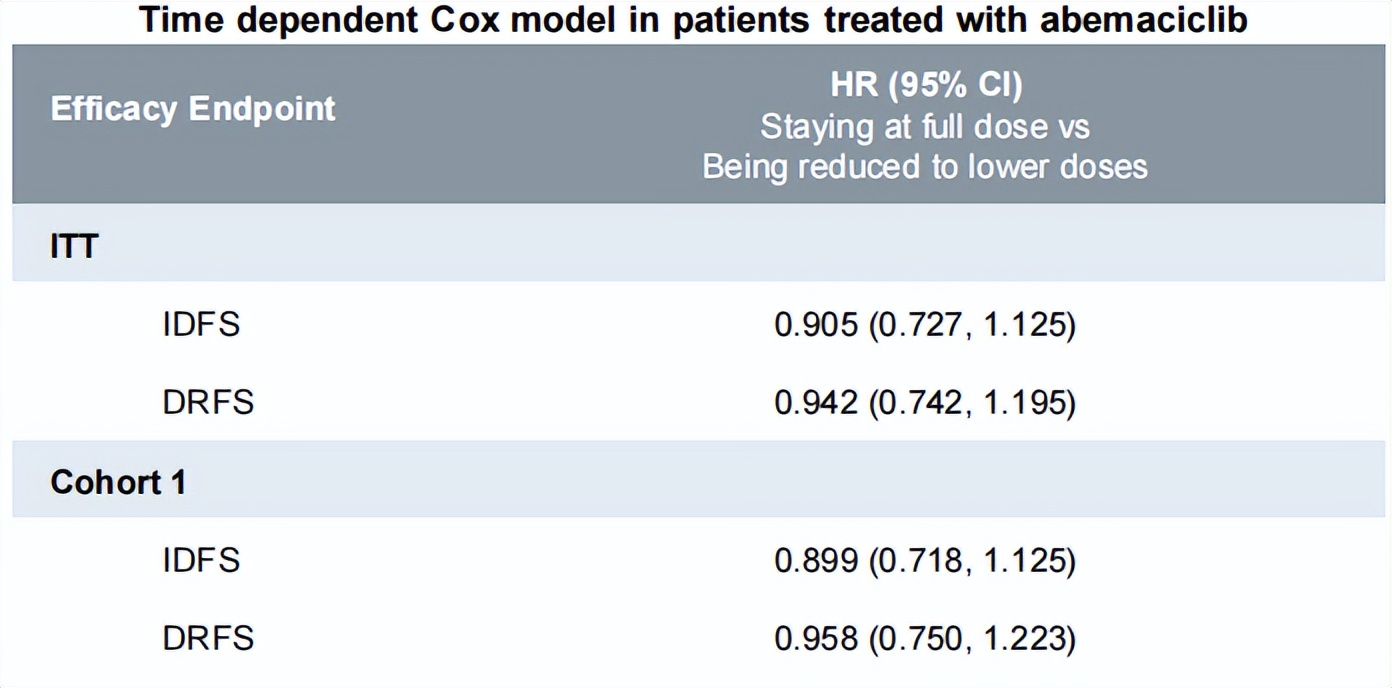1392x688 pixels.
Task: Click the IDFS label under Cohort 1
Action: click(201, 560)
